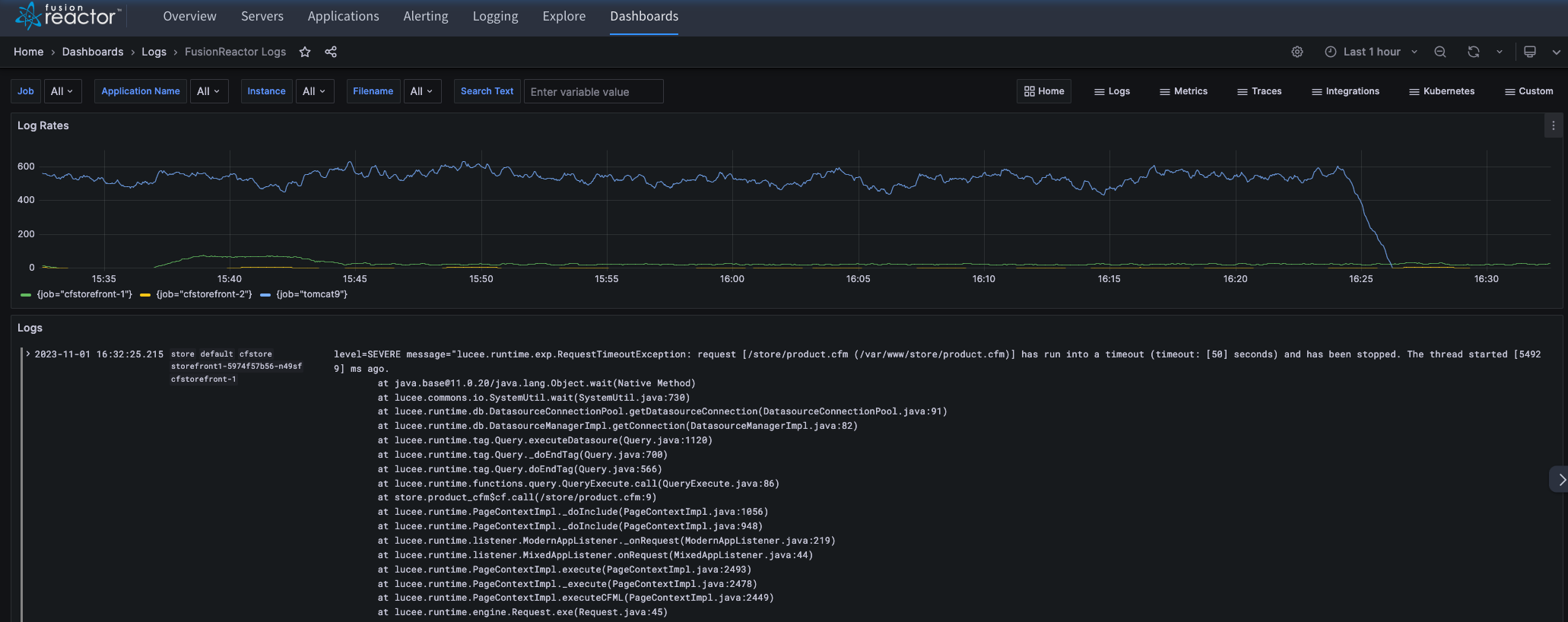Click the Home grid icon button
This screenshot has width=1568, height=622.
click(1044, 91)
